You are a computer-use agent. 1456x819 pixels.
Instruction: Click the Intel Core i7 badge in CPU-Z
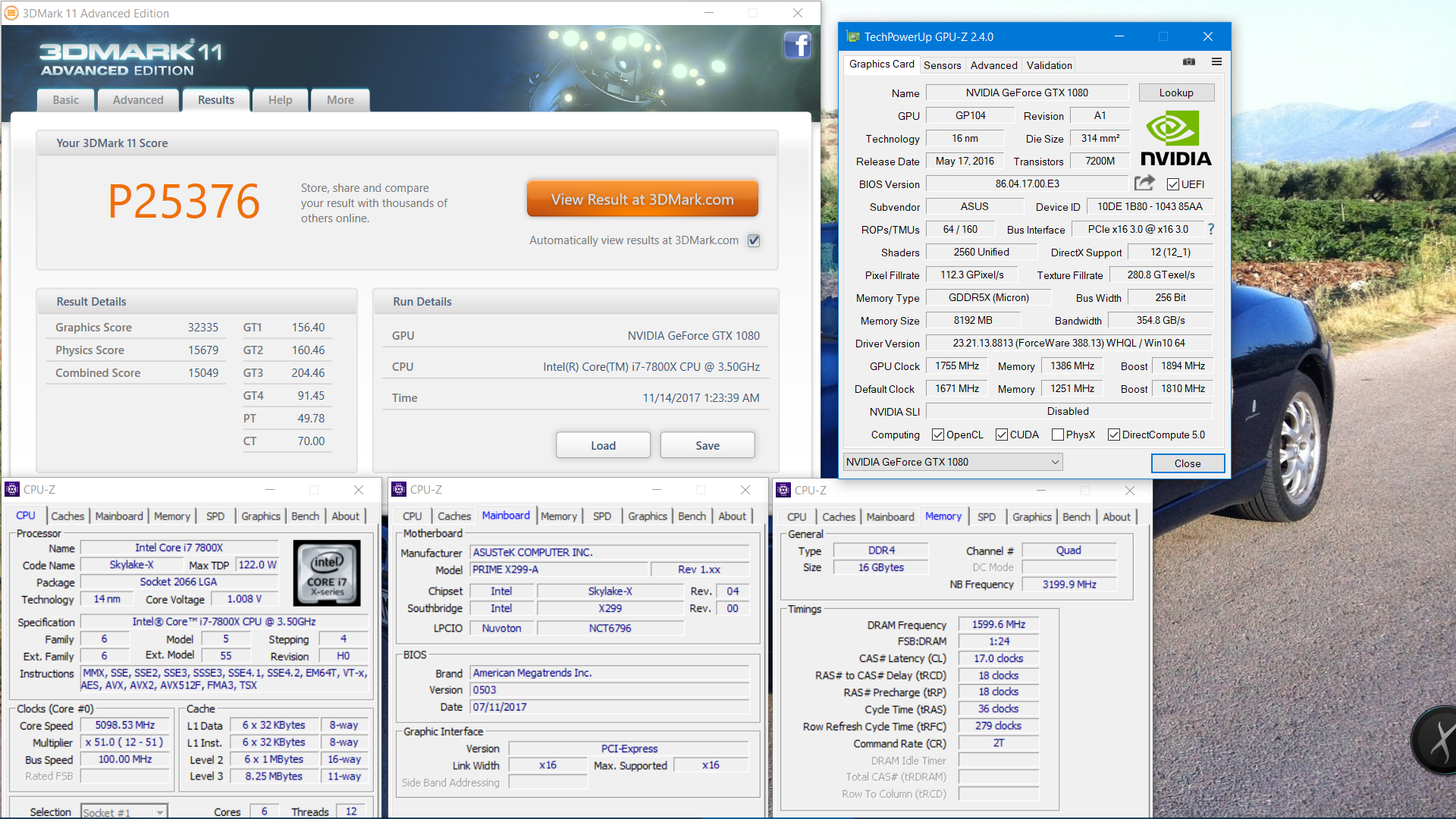(x=327, y=573)
